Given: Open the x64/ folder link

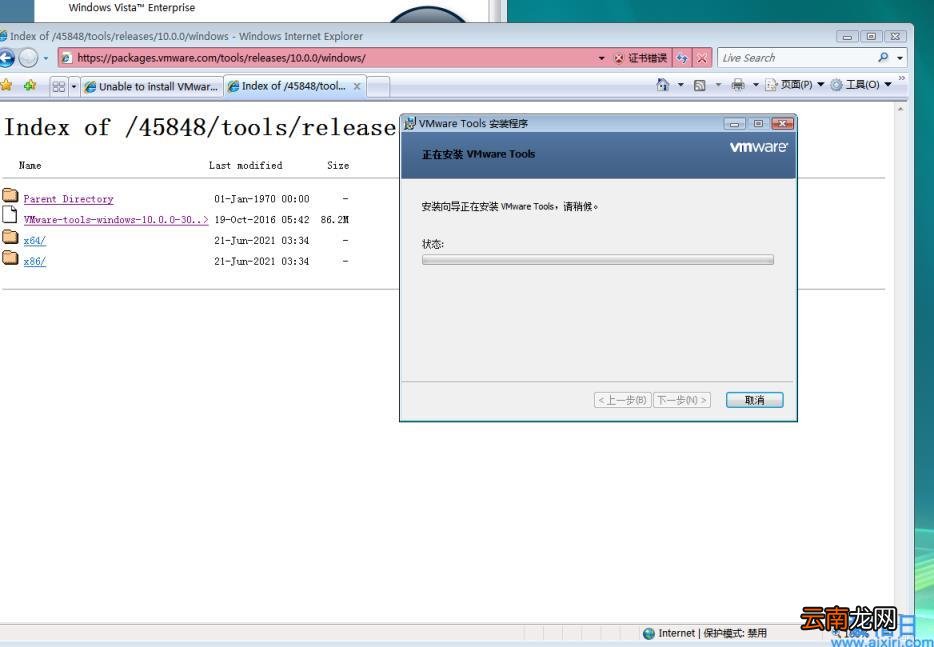Looking at the screenshot, I should coord(35,241).
